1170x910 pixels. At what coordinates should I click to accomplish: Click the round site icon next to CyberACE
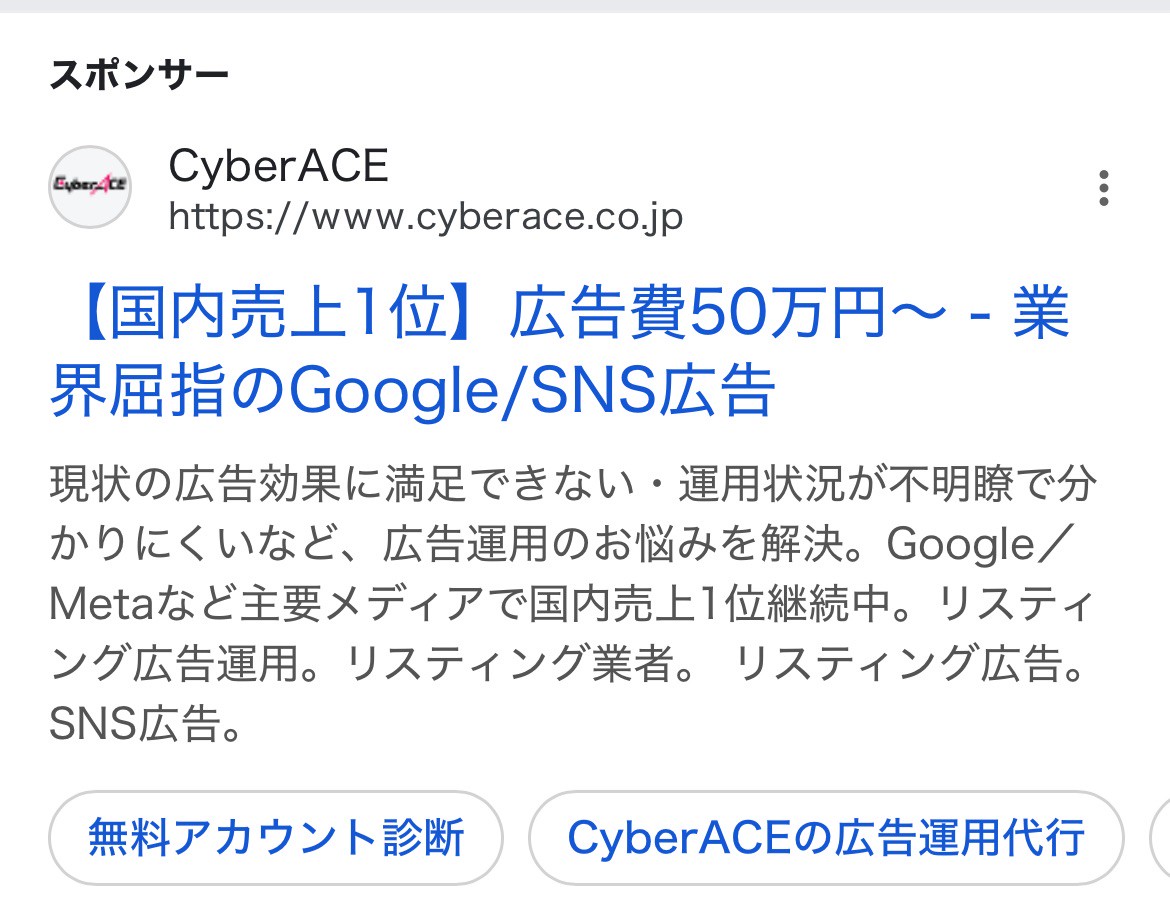(x=90, y=188)
